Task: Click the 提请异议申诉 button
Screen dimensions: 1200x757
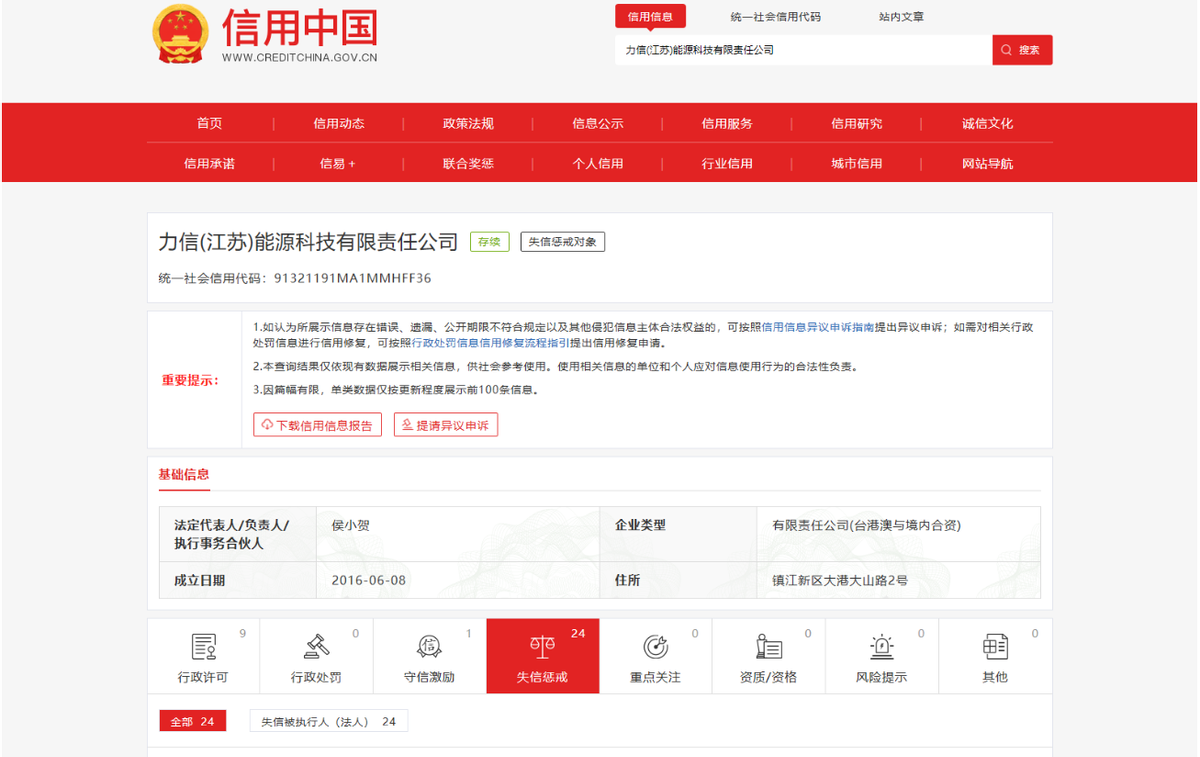Action: (445, 424)
